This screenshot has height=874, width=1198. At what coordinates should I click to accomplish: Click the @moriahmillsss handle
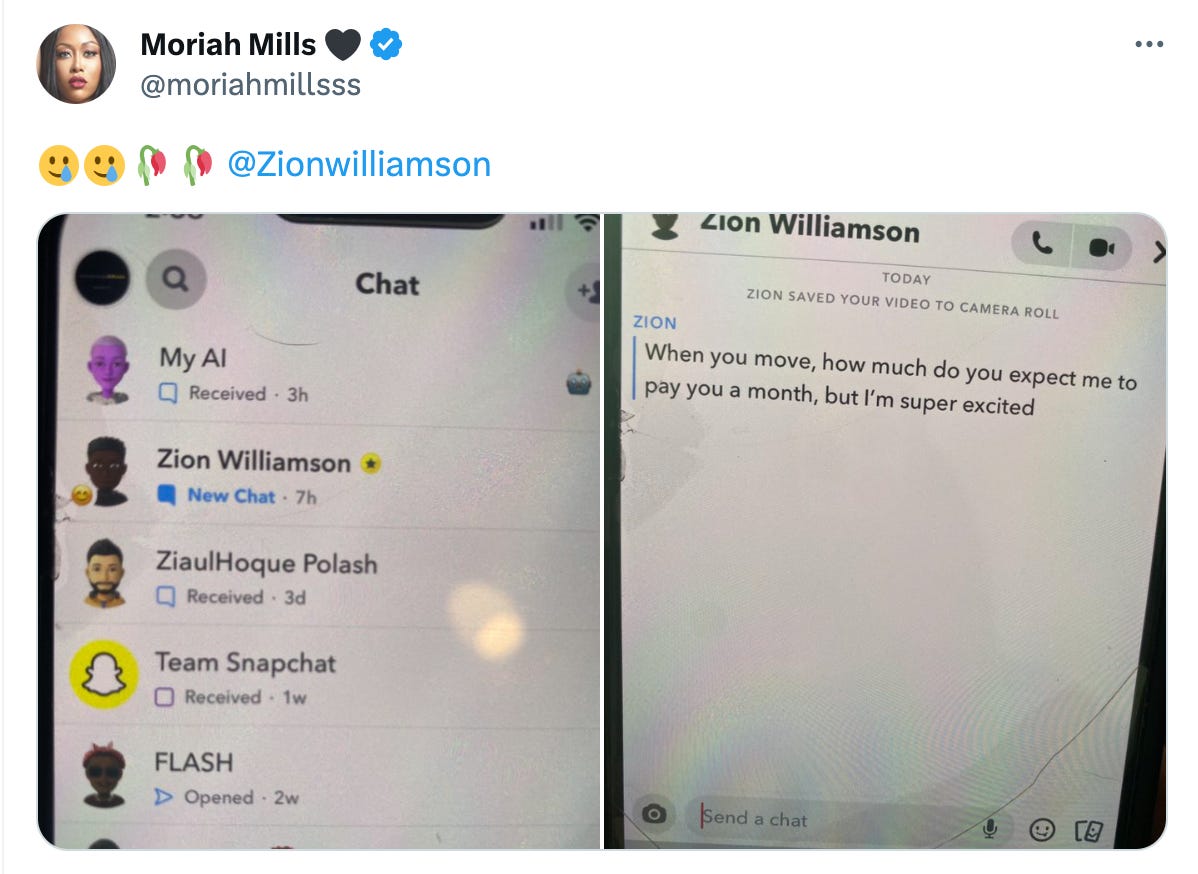251,85
